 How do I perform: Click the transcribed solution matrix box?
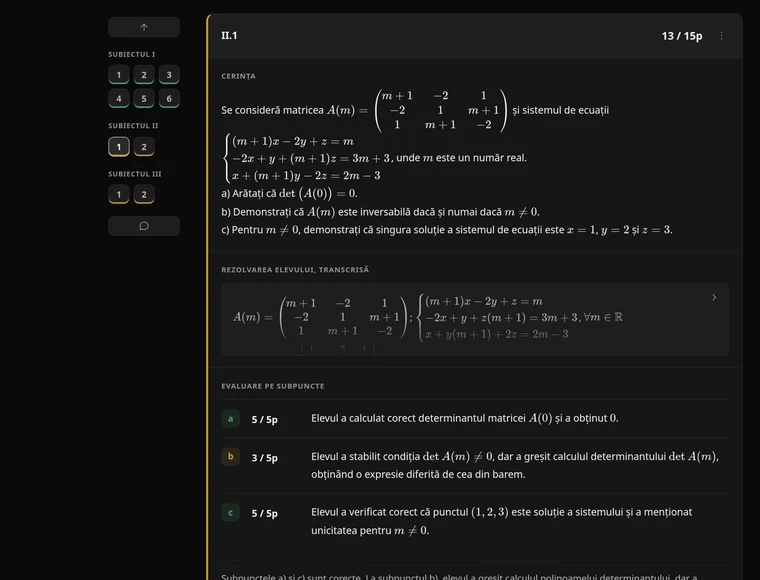(475, 319)
